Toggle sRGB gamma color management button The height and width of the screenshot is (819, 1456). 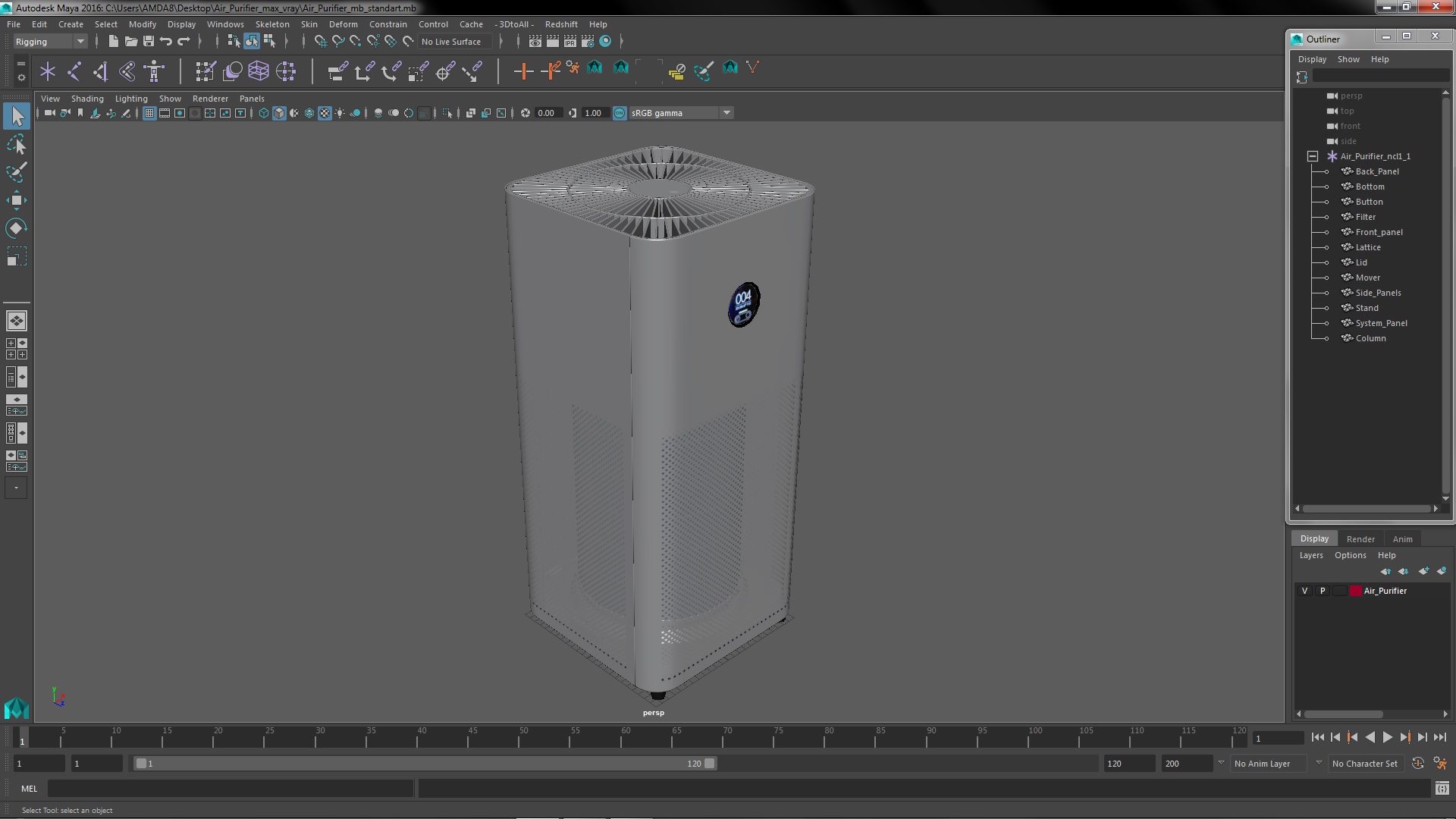pos(620,113)
